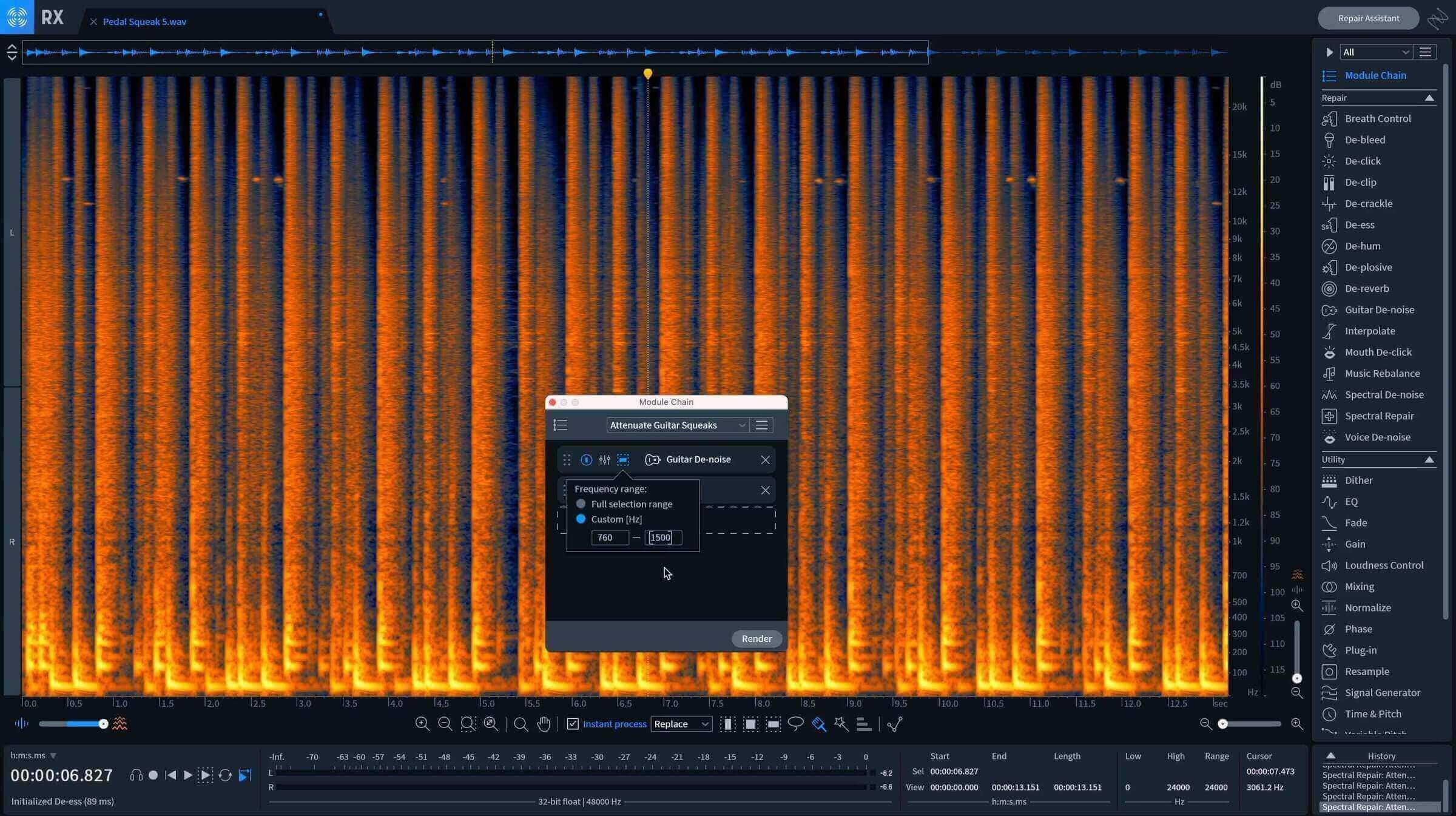Toggle headphone monitoring
1456x816 pixels.
coord(136,775)
